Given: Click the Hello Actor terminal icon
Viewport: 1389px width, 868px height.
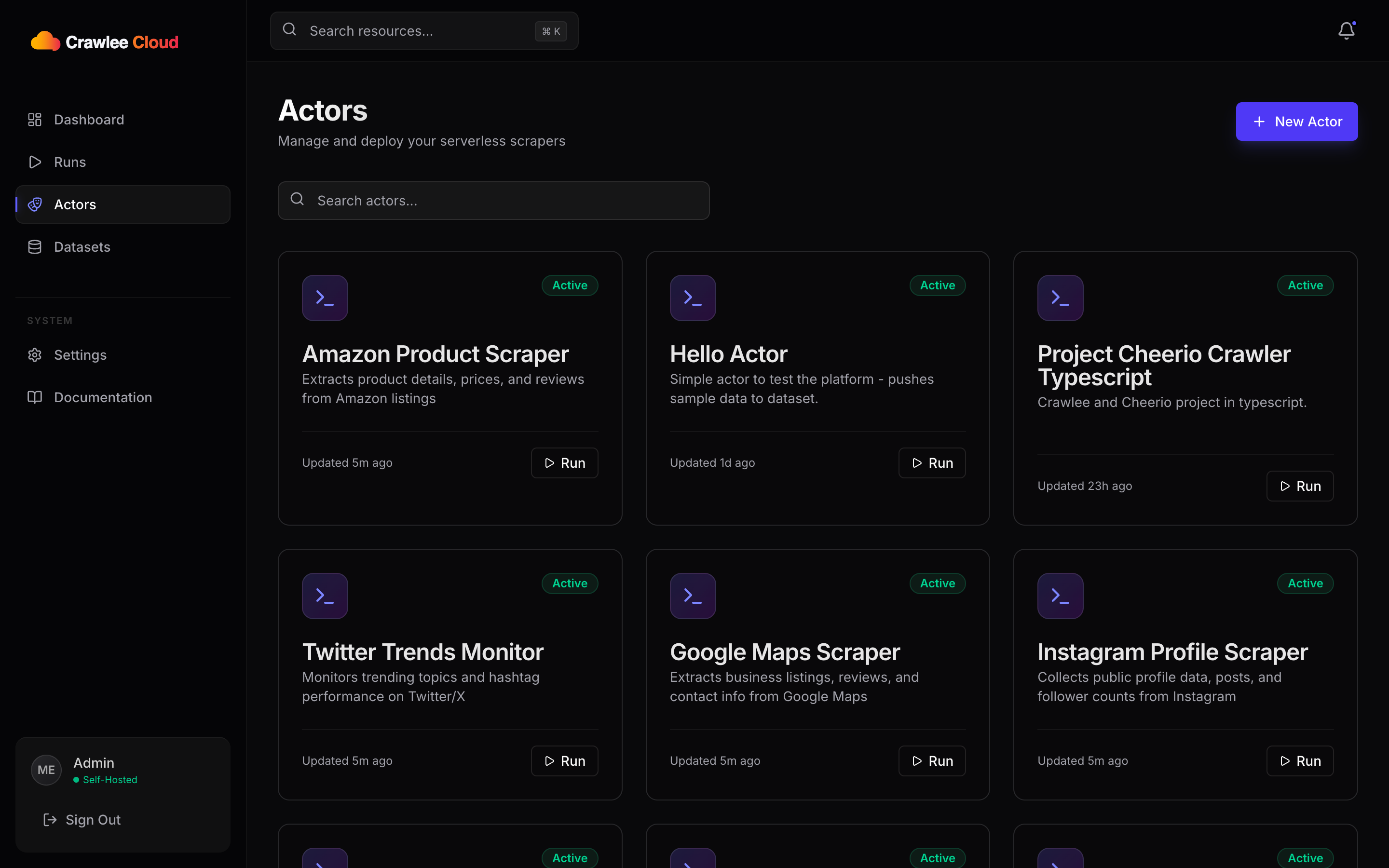Looking at the screenshot, I should click(x=692, y=298).
